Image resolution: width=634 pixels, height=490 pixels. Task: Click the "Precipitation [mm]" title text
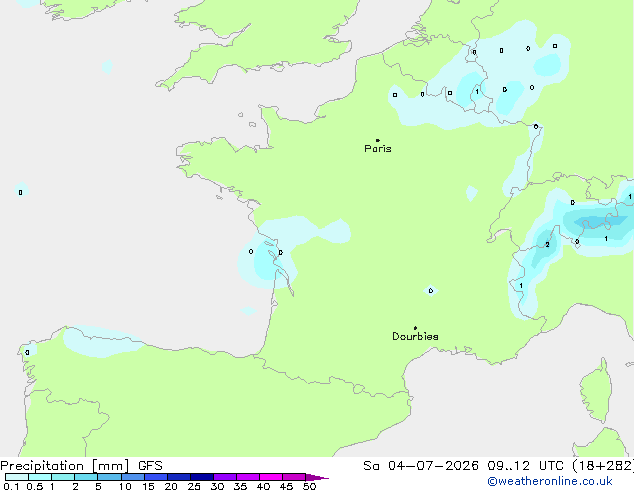click(65, 466)
